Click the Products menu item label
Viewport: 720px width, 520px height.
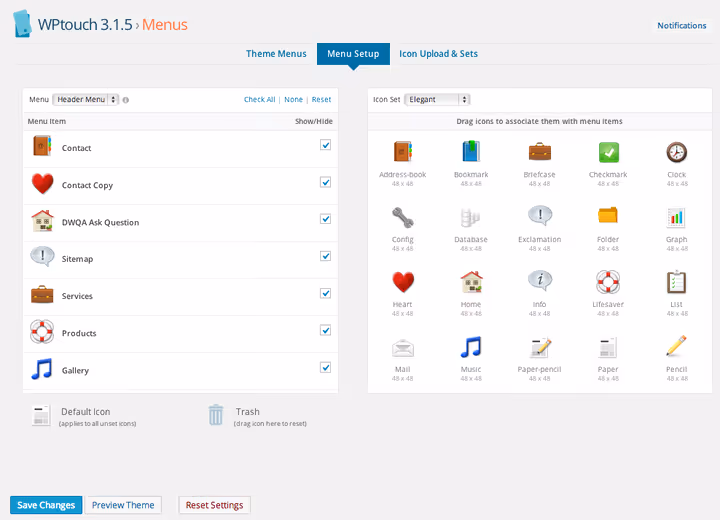click(79, 333)
